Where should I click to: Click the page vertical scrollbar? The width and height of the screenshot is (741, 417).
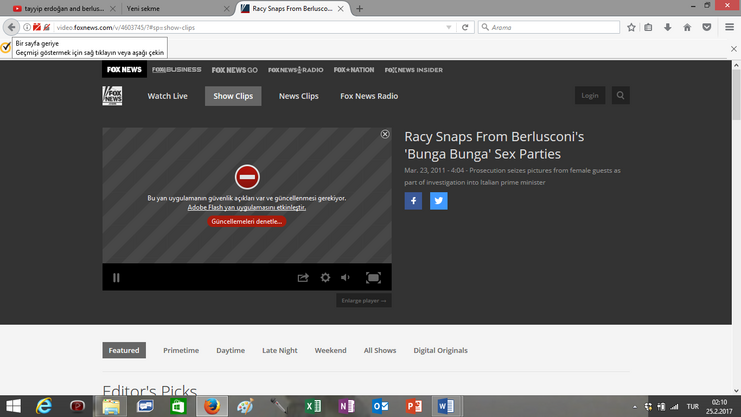(736, 95)
